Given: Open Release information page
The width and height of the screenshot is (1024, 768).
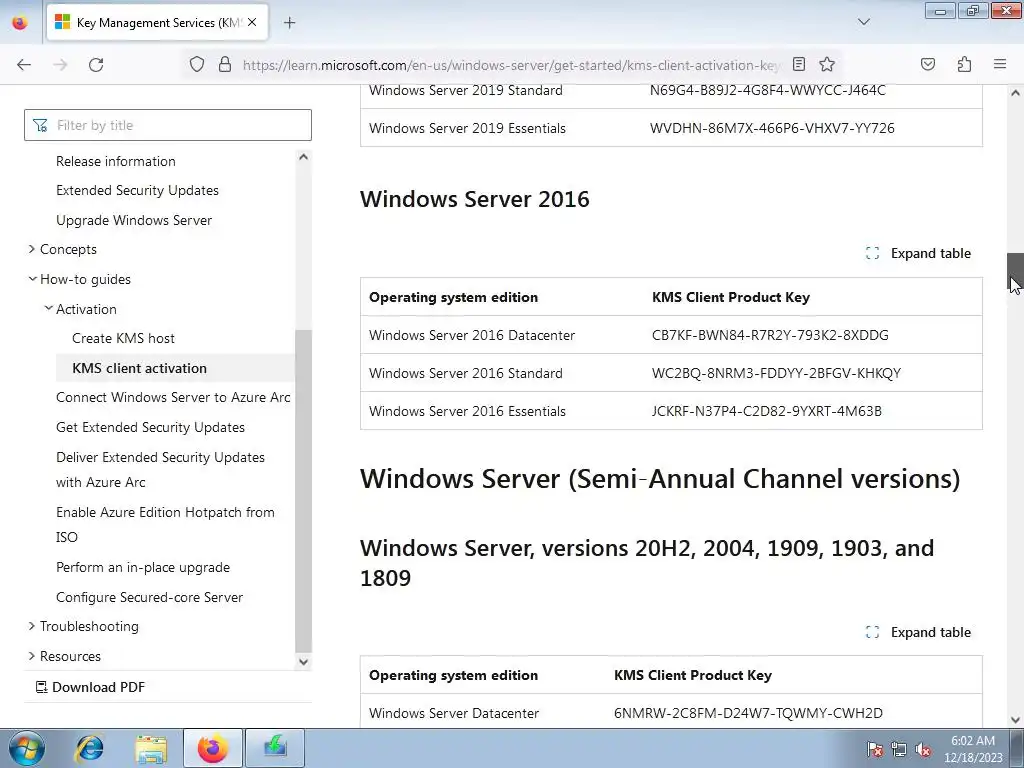Looking at the screenshot, I should (x=116, y=161).
